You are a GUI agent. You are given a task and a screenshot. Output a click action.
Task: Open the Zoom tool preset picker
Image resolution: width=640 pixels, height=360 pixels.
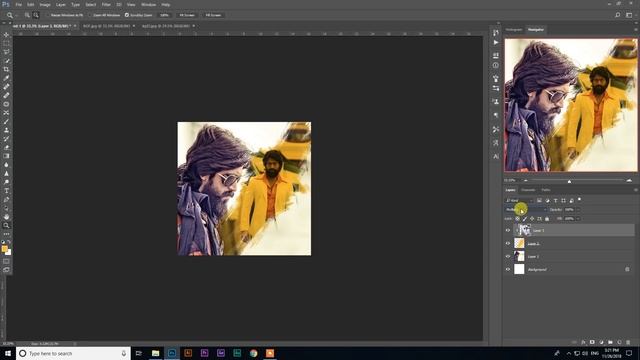tap(11, 15)
